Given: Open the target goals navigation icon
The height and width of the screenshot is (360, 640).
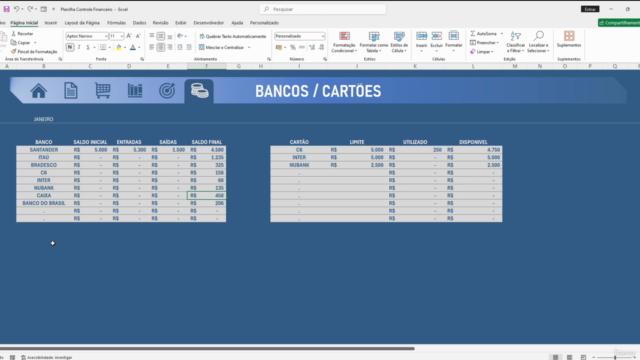Looking at the screenshot, I should [167, 91].
